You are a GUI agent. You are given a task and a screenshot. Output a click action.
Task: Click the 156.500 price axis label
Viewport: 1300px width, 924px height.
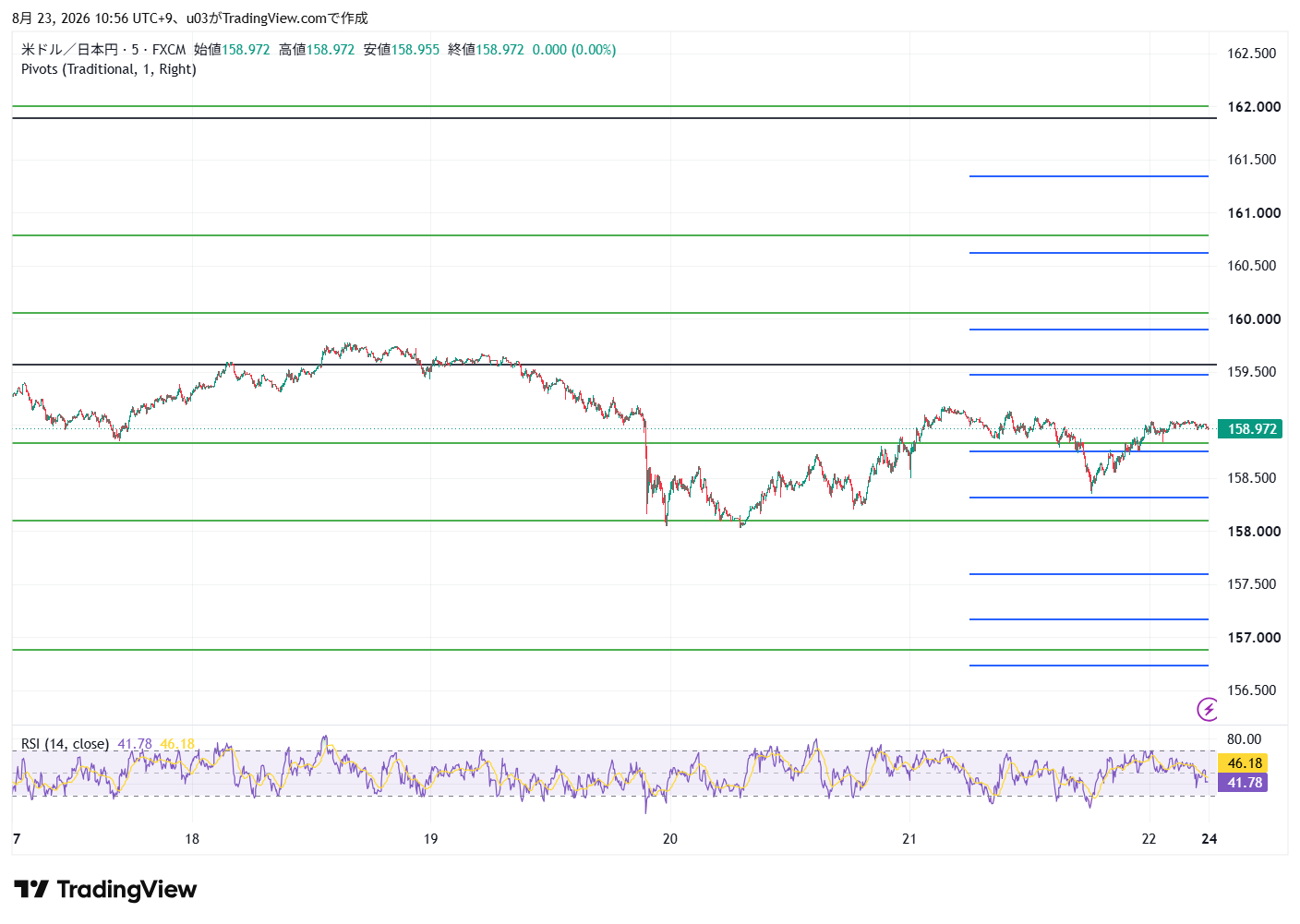tap(1252, 690)
